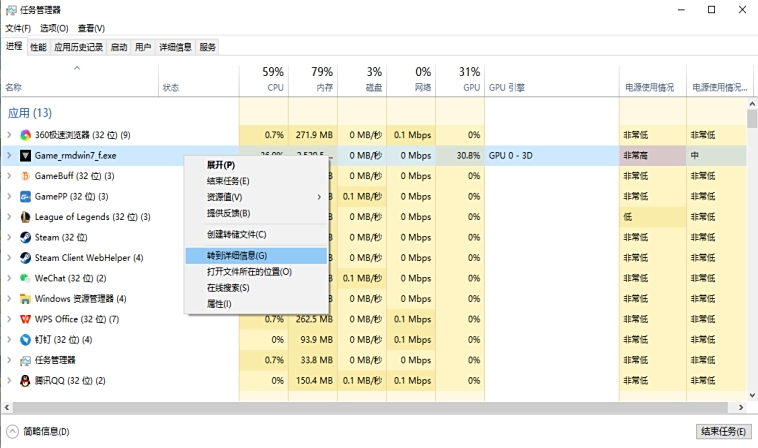Expand the Windows 资源管理器 process group

10,299
